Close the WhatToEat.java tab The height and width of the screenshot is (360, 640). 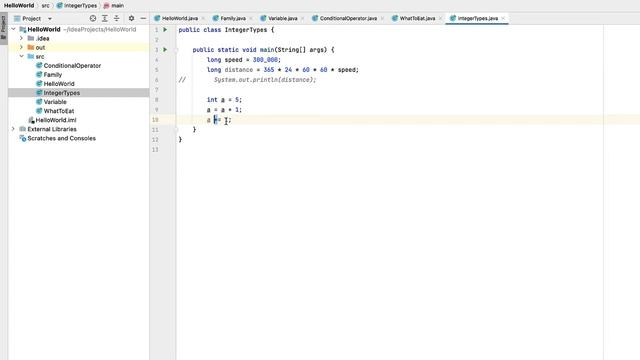440,18
